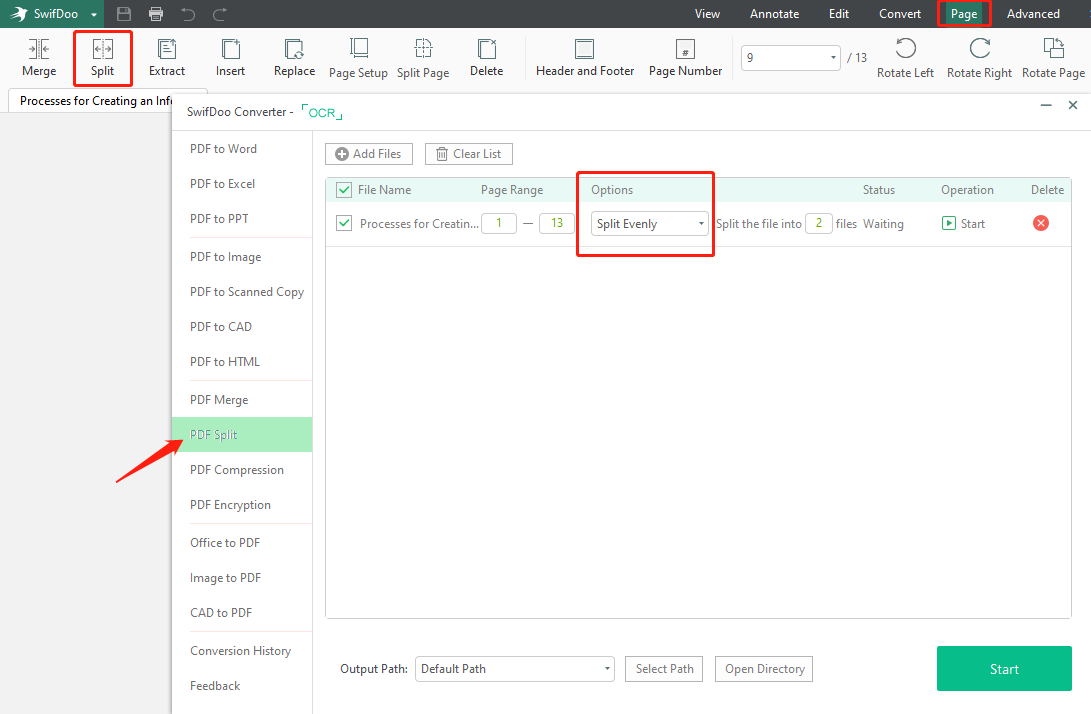Click the Delete pages tool
Viewport: 1091px width, 714px height.
[x=486, y=58]
